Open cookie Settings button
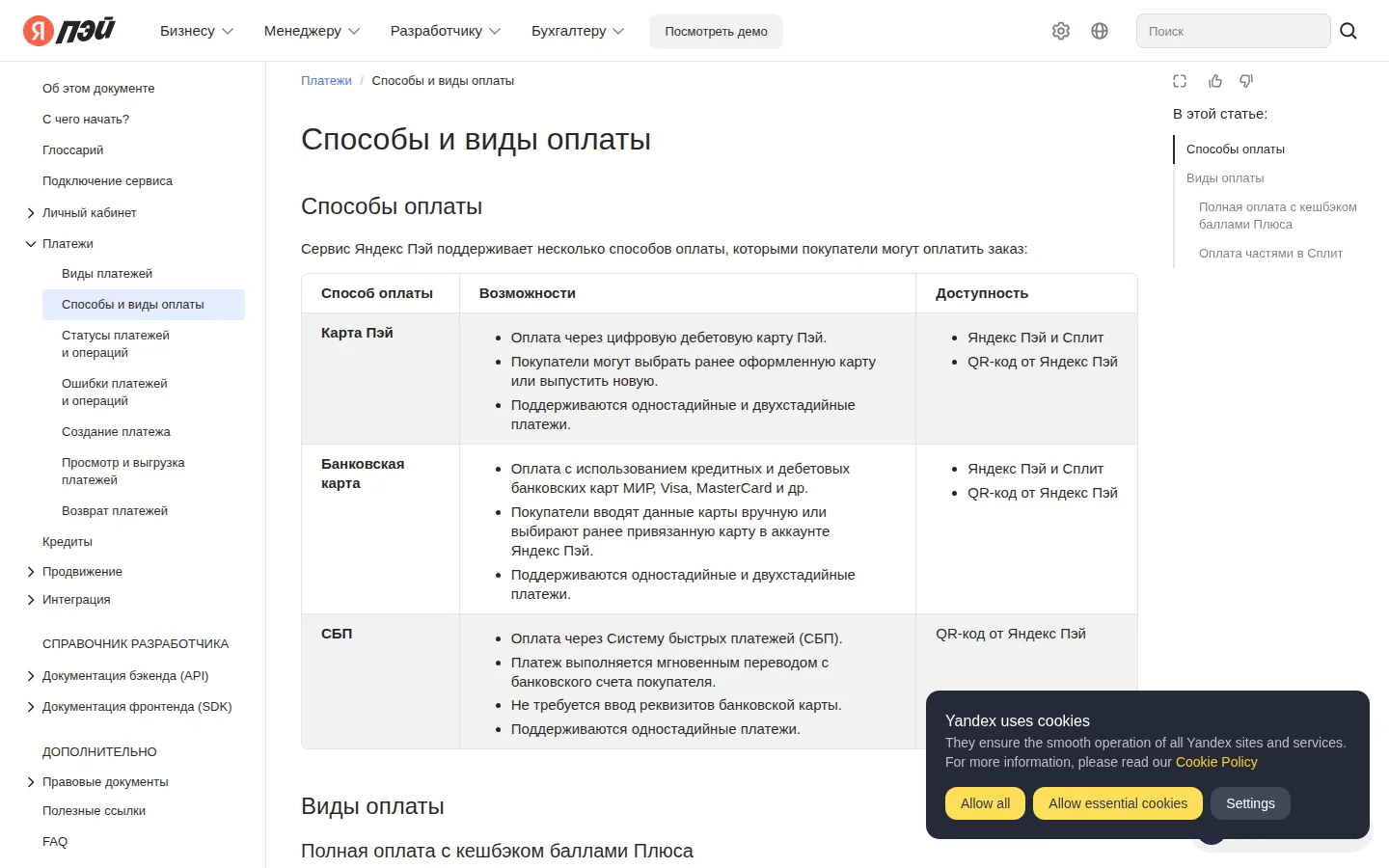The height and width of the screenshot is (868, 1389). click(1250, 803)
